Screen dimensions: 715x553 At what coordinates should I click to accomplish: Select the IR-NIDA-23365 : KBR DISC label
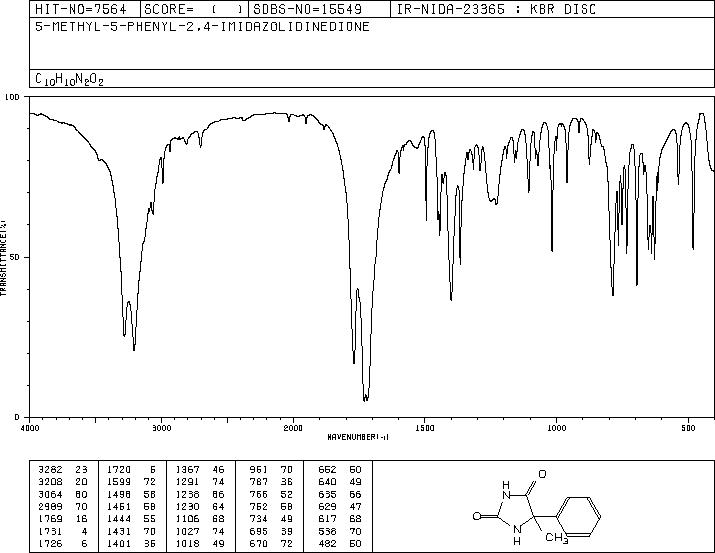[x=496, y=9]
